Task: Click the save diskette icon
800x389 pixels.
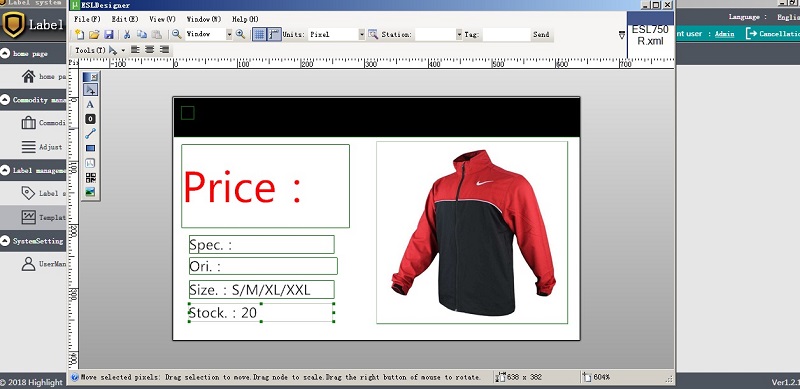Action: click(109, 35)
